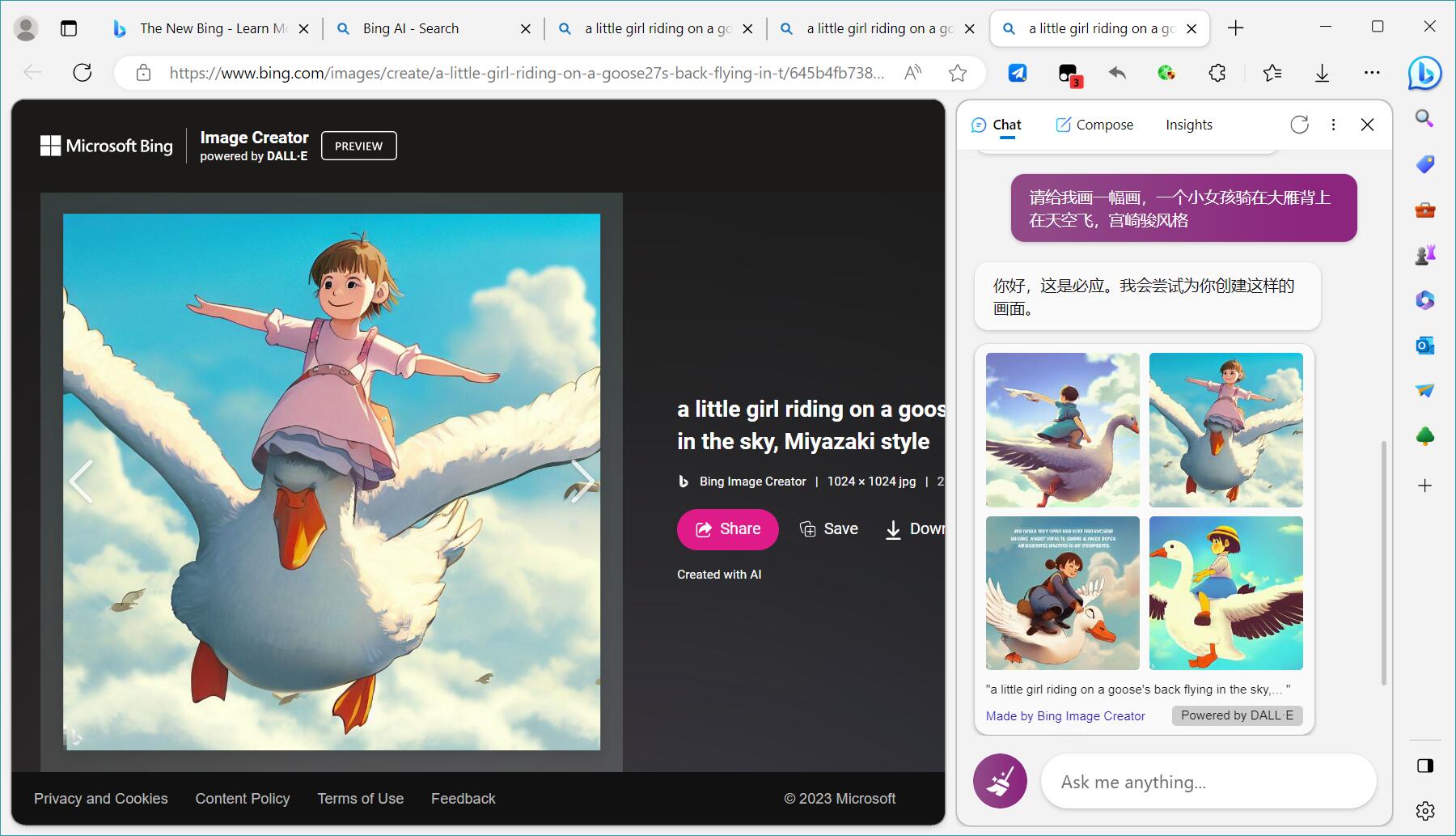Refresh the chat panel
This screenshot has width=1456, height=836.
1299,125
